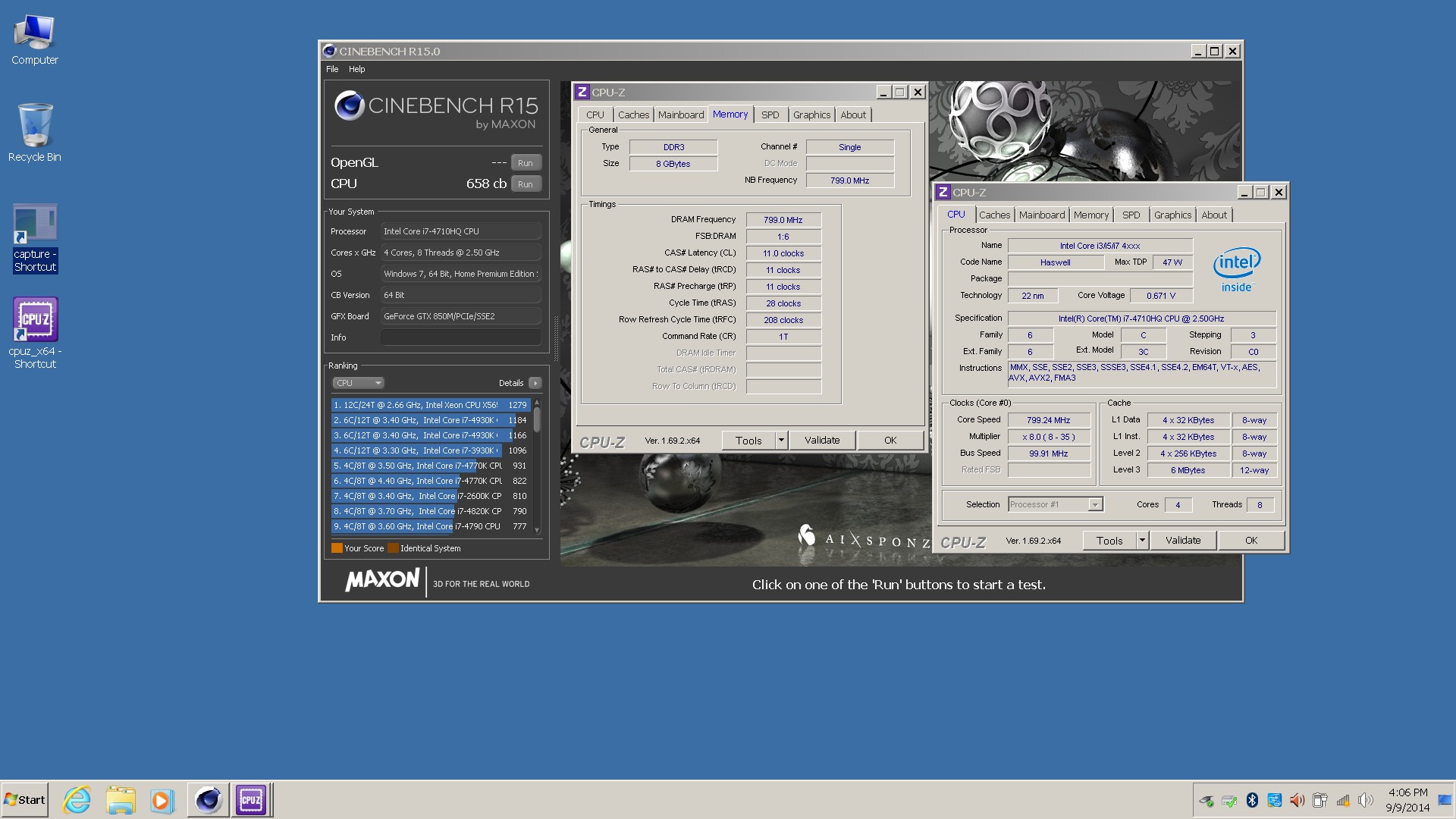Open the Help menu in Cinebench

(356, 69)
